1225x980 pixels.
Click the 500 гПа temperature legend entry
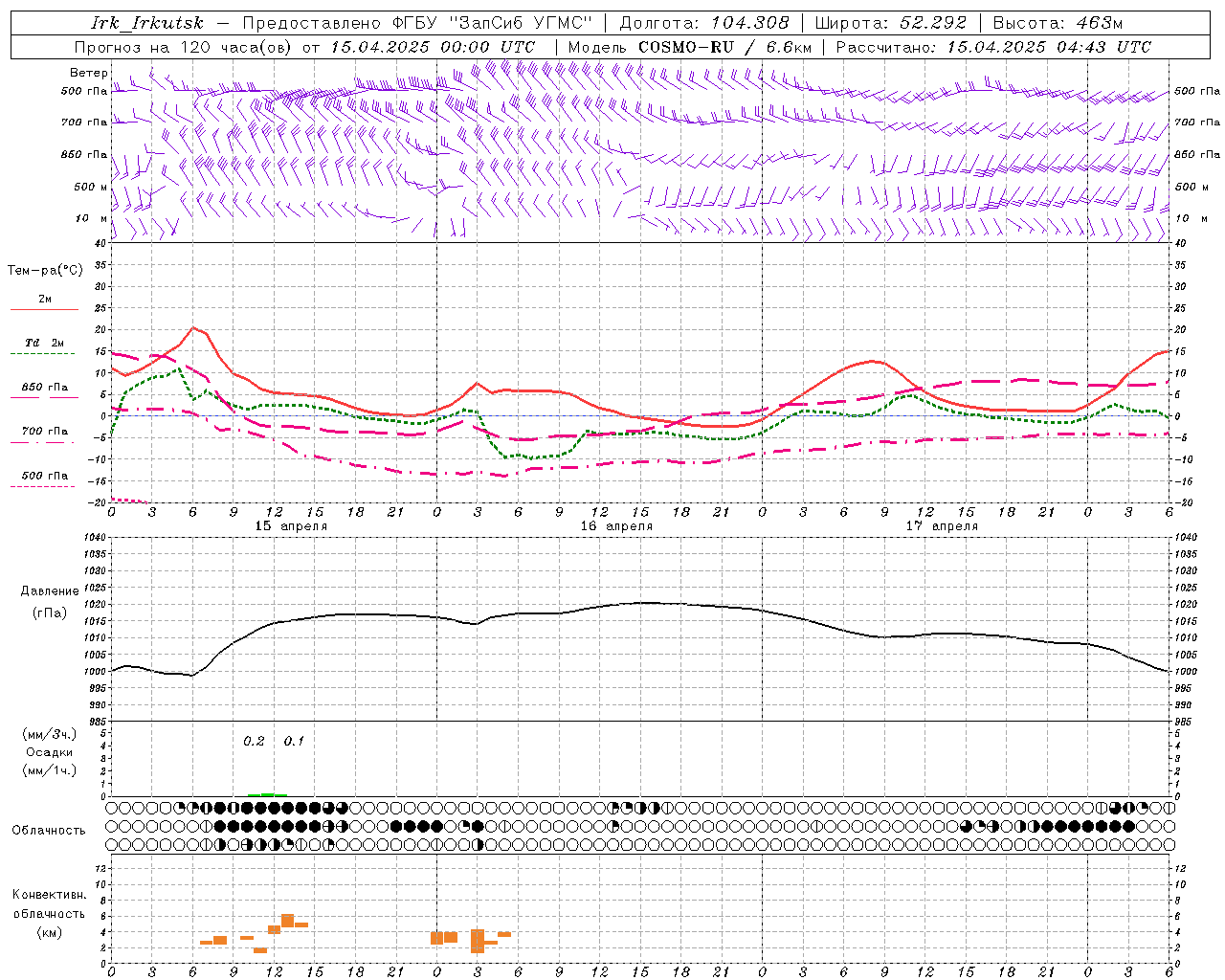[45, 476]
